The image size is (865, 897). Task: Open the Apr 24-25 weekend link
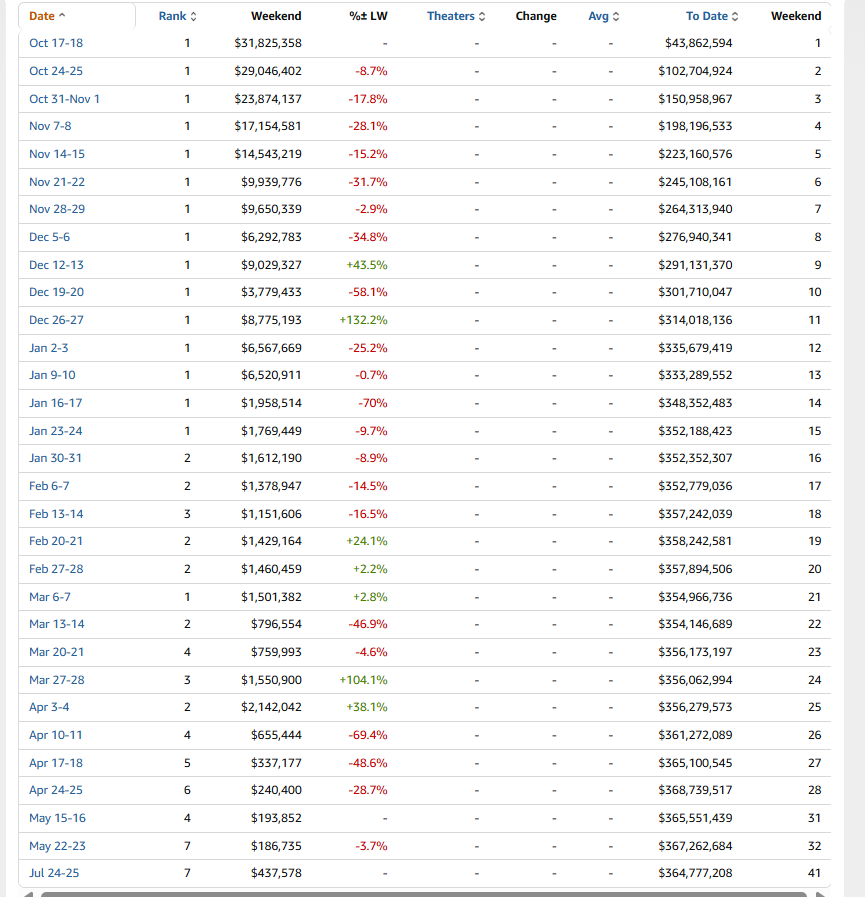[x=56, y=789]
